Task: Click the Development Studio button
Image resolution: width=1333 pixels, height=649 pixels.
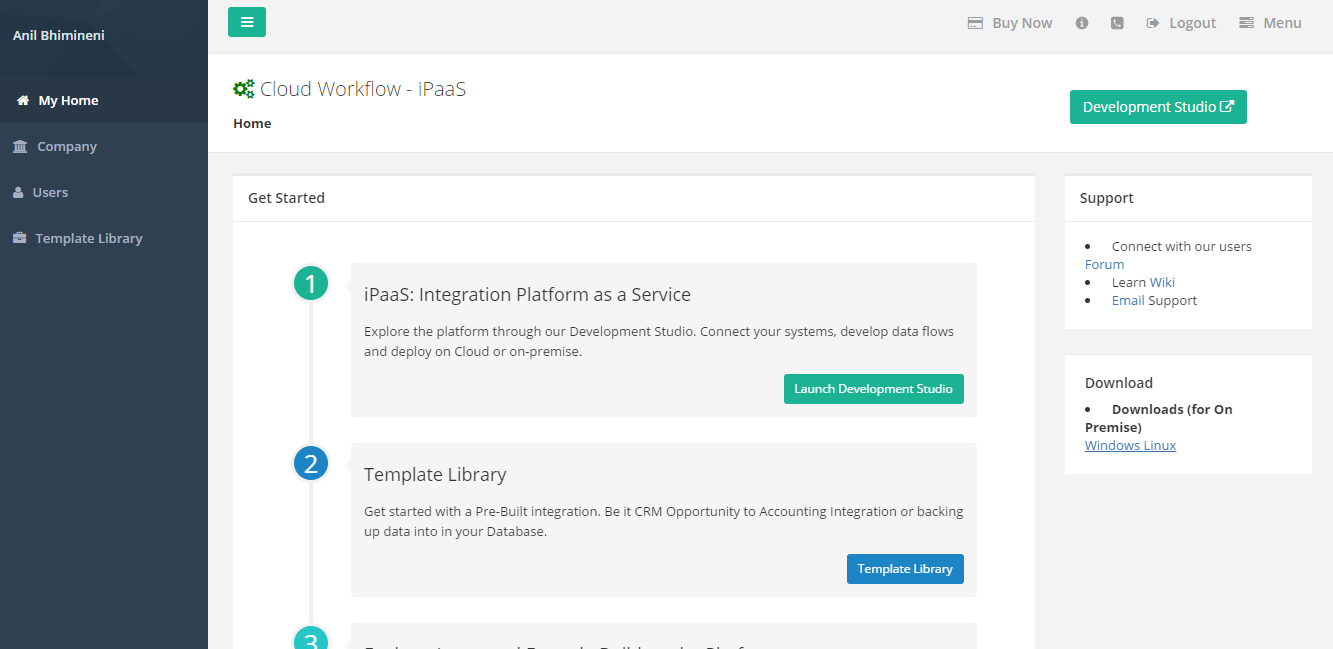Action: 1157,106
